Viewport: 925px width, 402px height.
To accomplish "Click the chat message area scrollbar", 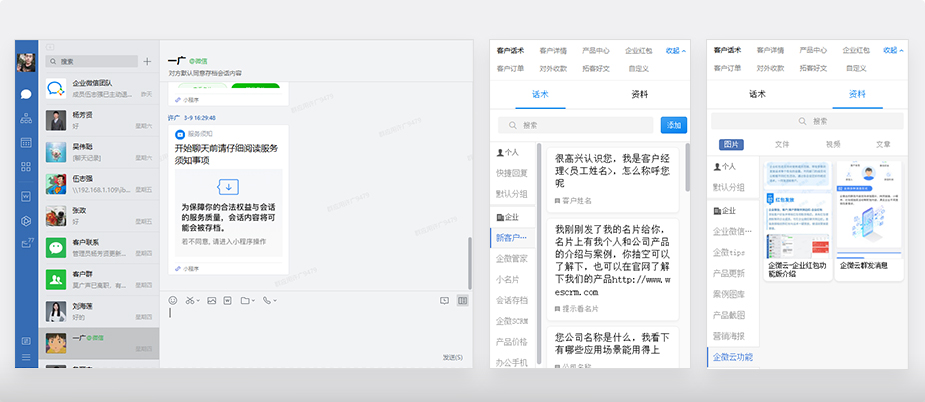I will (471, 260).
